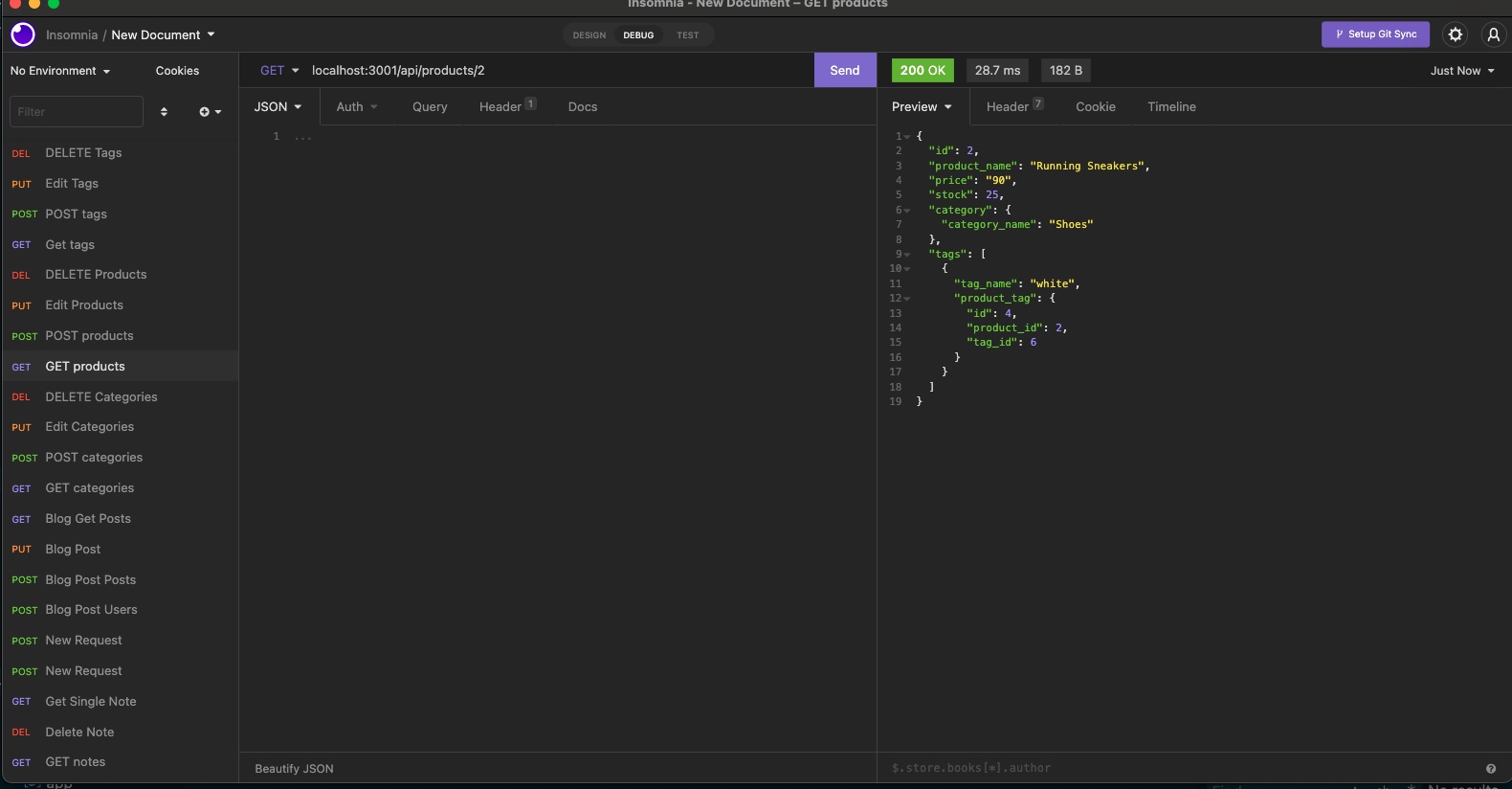Focus the request Filter field
The image size is (1512, 789).
(77, 112)
